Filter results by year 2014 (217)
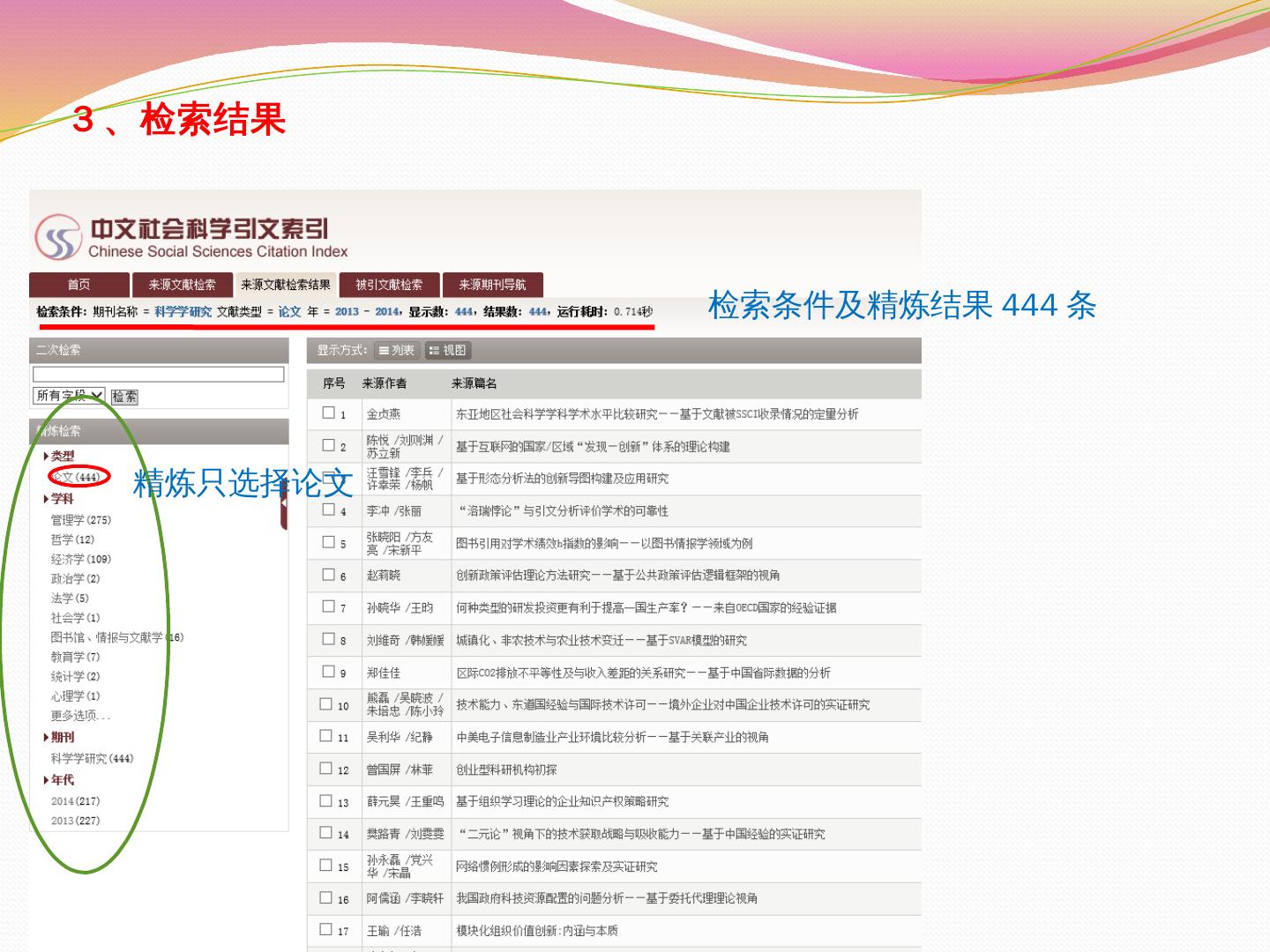The image size is (1270, 952). point(76,801)
